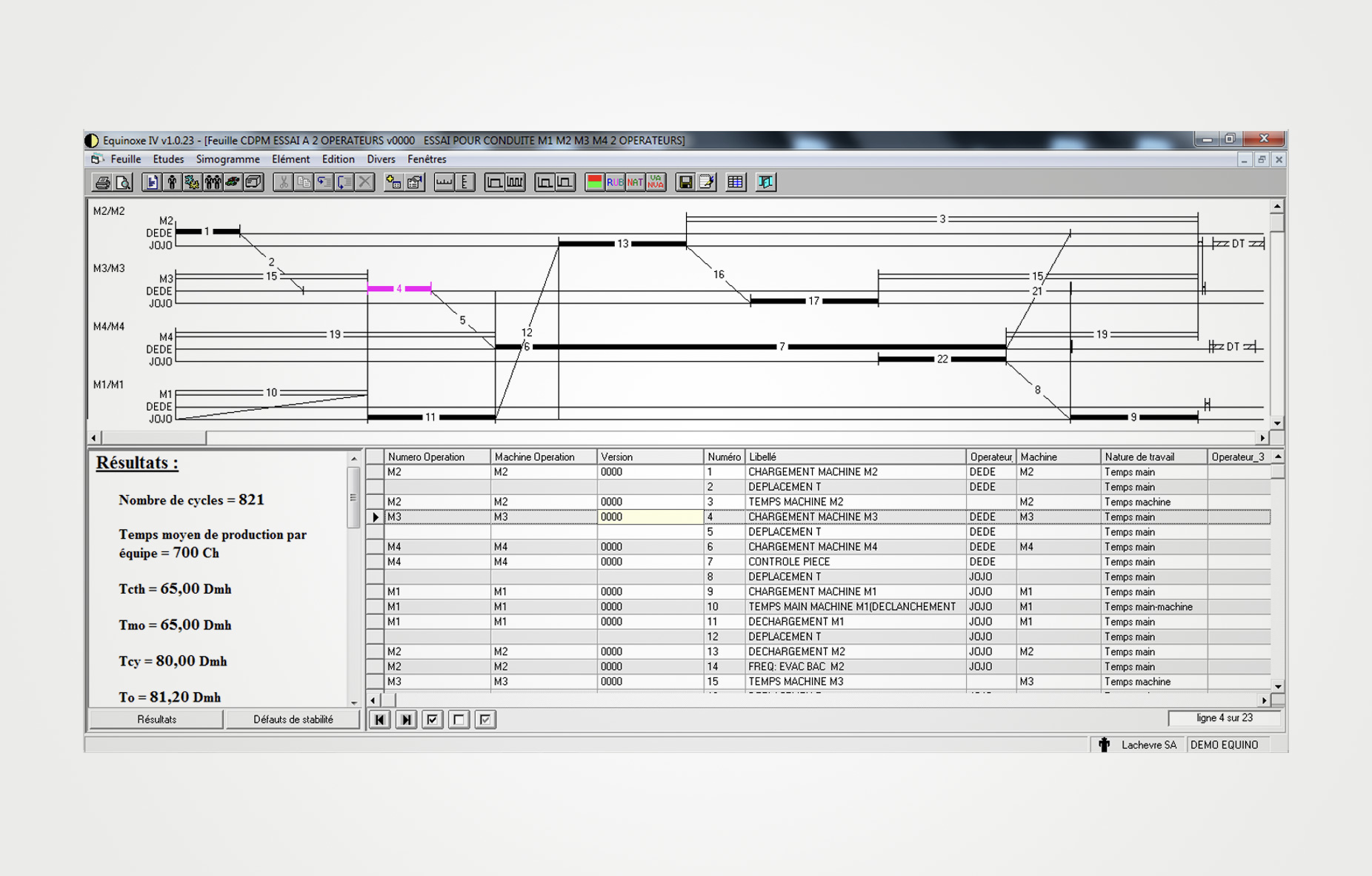
Task: Click the Nature de travail column header
Action: (1154, 457)
